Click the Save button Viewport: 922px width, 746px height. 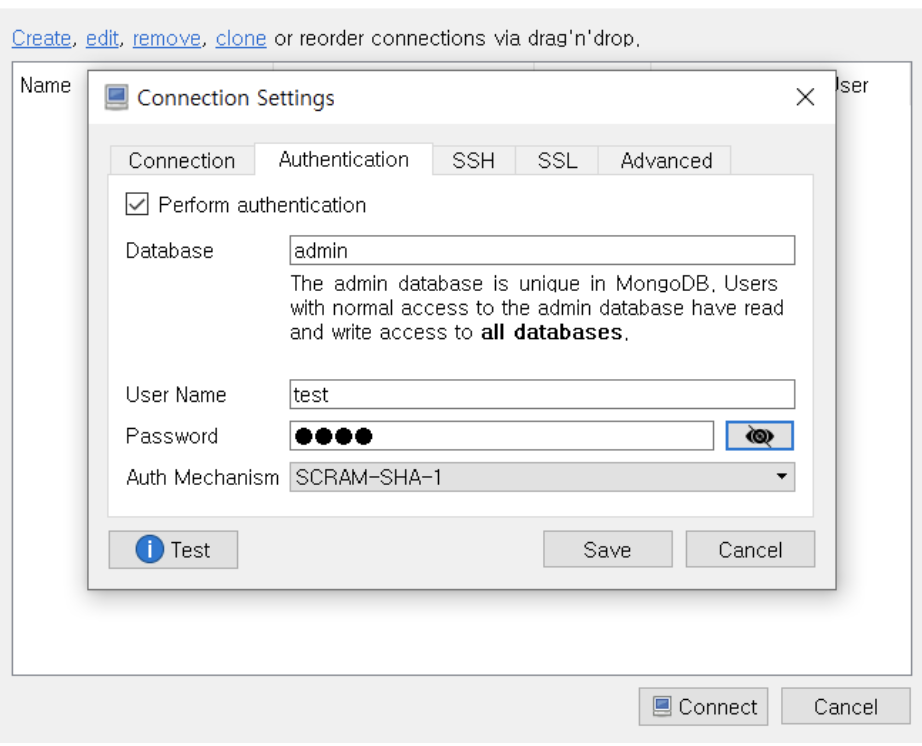(x=607, y=550)
